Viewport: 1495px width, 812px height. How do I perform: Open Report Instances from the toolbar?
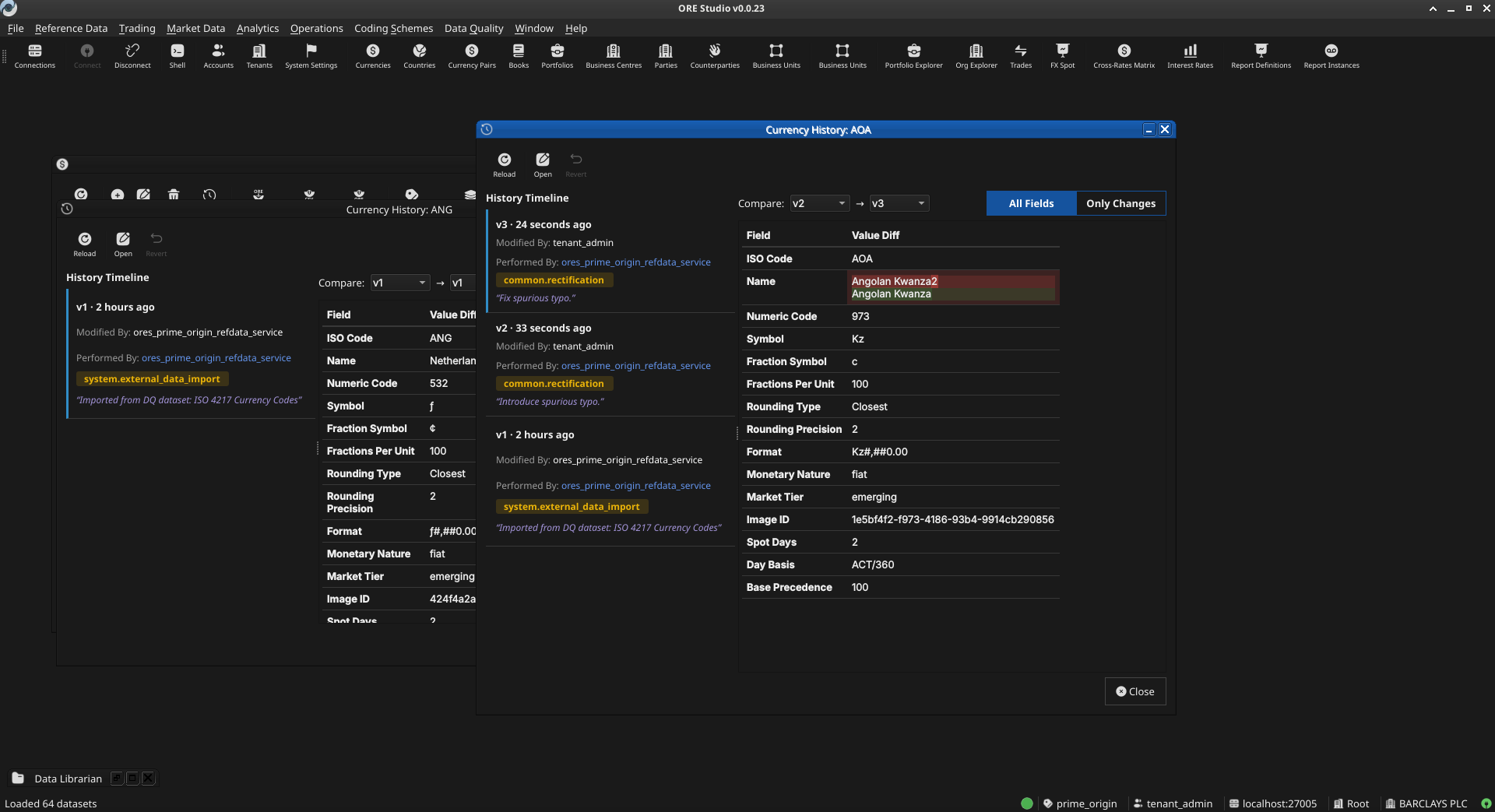tap(1331, 56)
